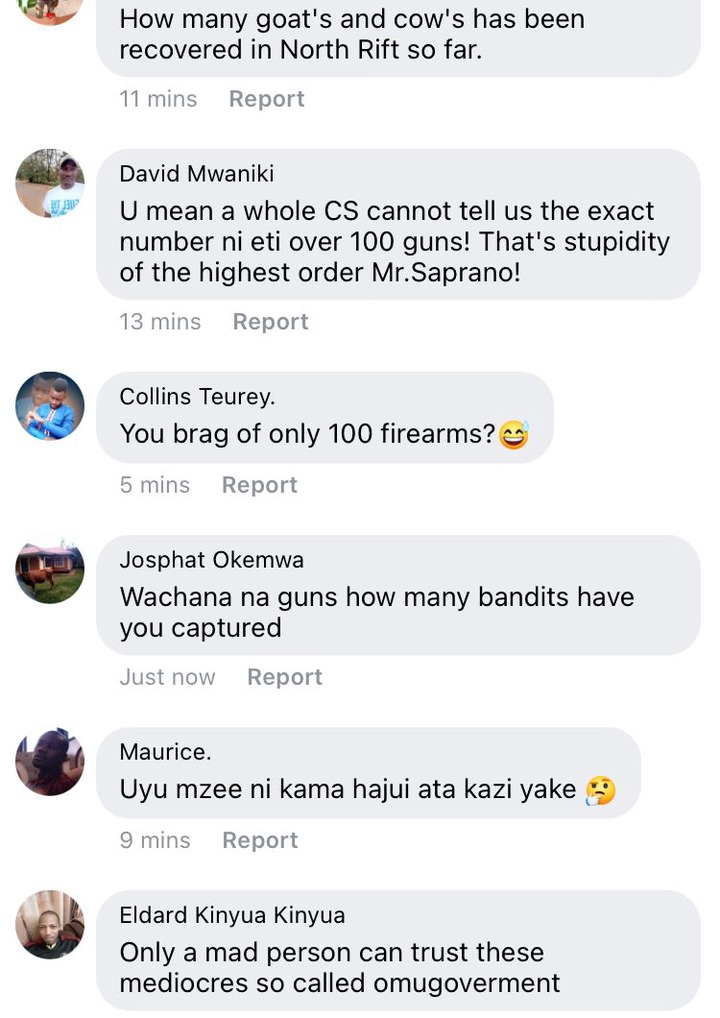Image resolution: width=720 pixels, height=1018 pixels.
Task: Open Collins Teurey's profile avatar
Action: 50,406
